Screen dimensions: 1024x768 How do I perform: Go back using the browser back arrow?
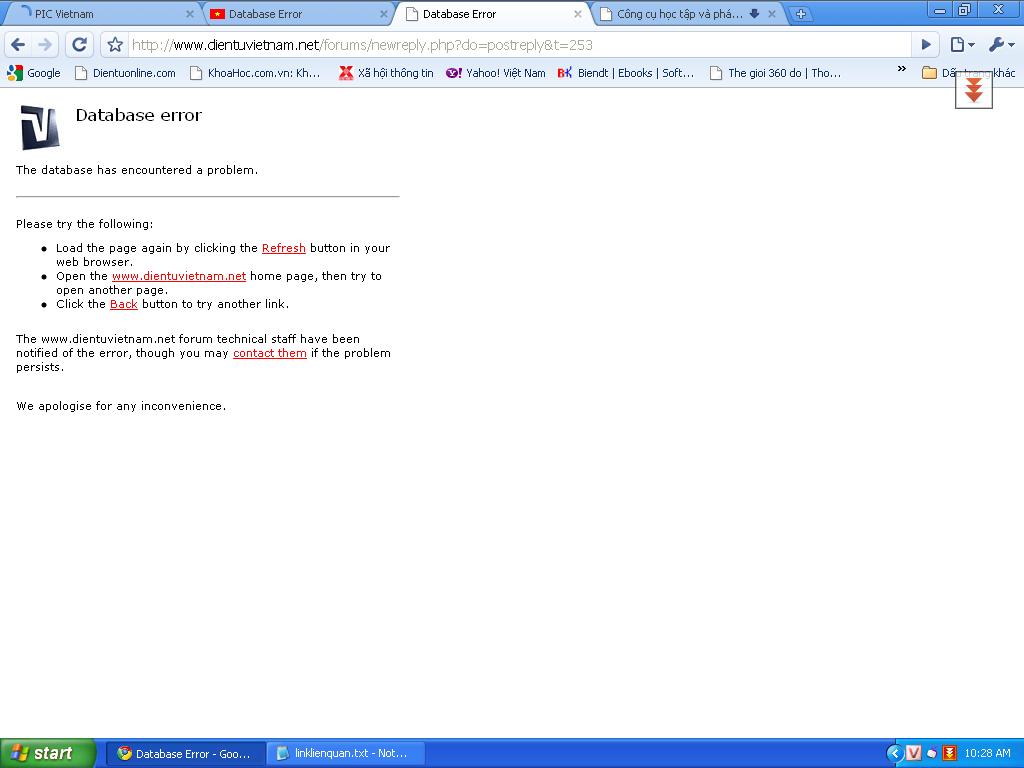click(x=18, y=44)
